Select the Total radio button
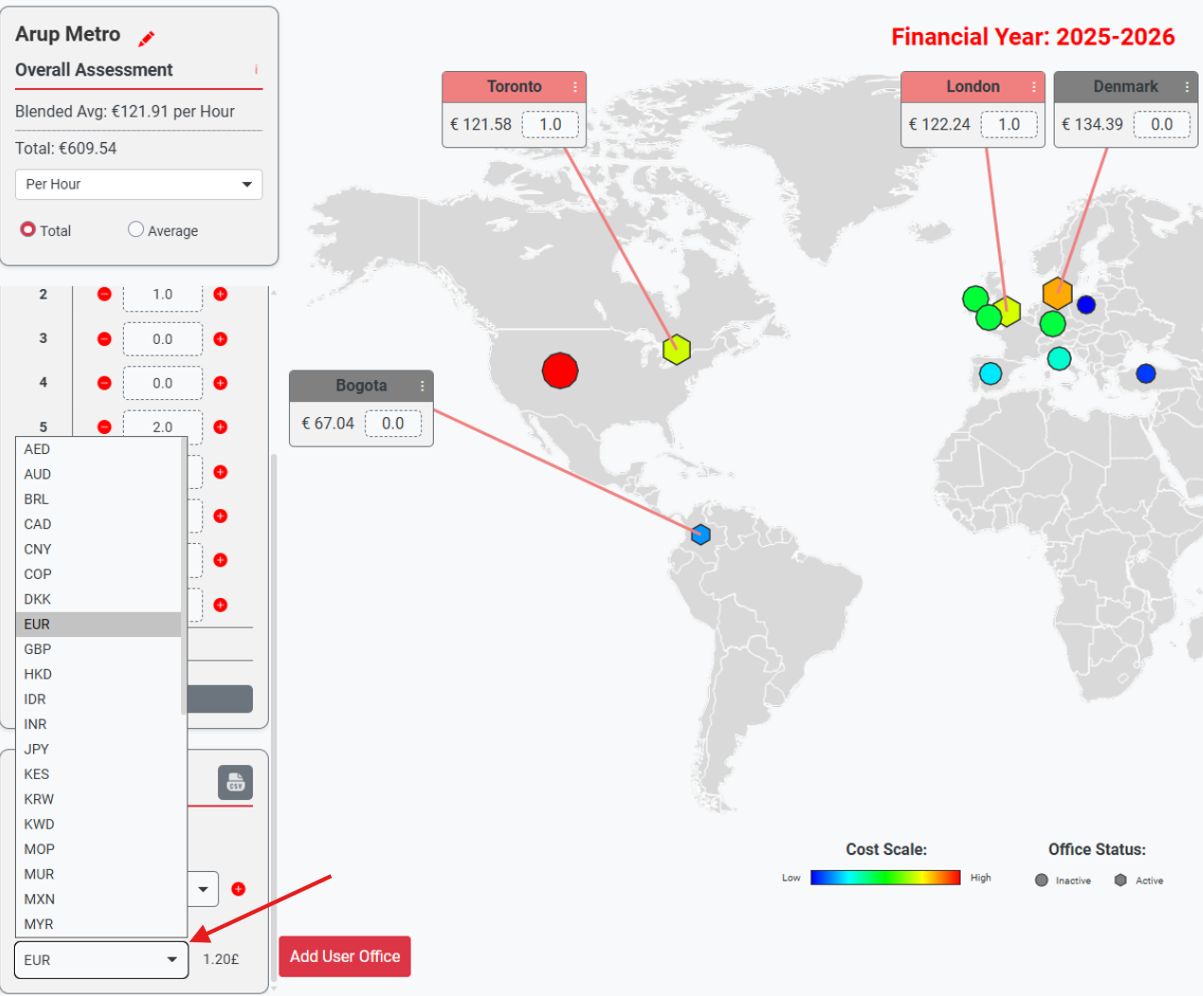The width and height of the screenshot is (1203, 996). 28,230
